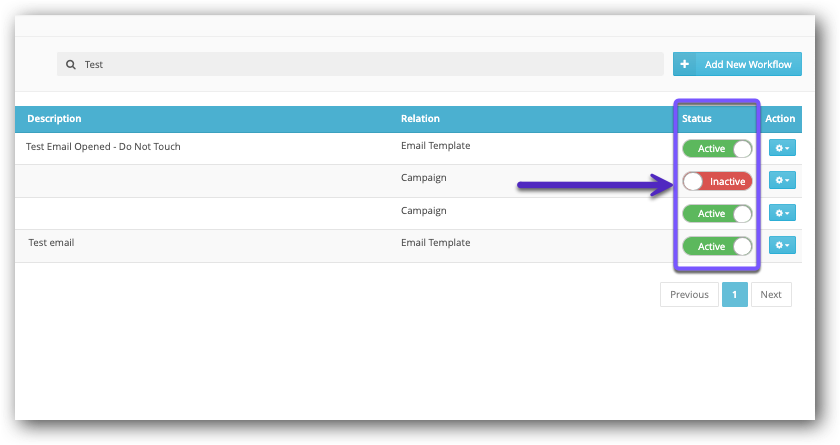840x445 pixels.
Task: Click the plus icon on Add New Workflow
Action: 685,64
